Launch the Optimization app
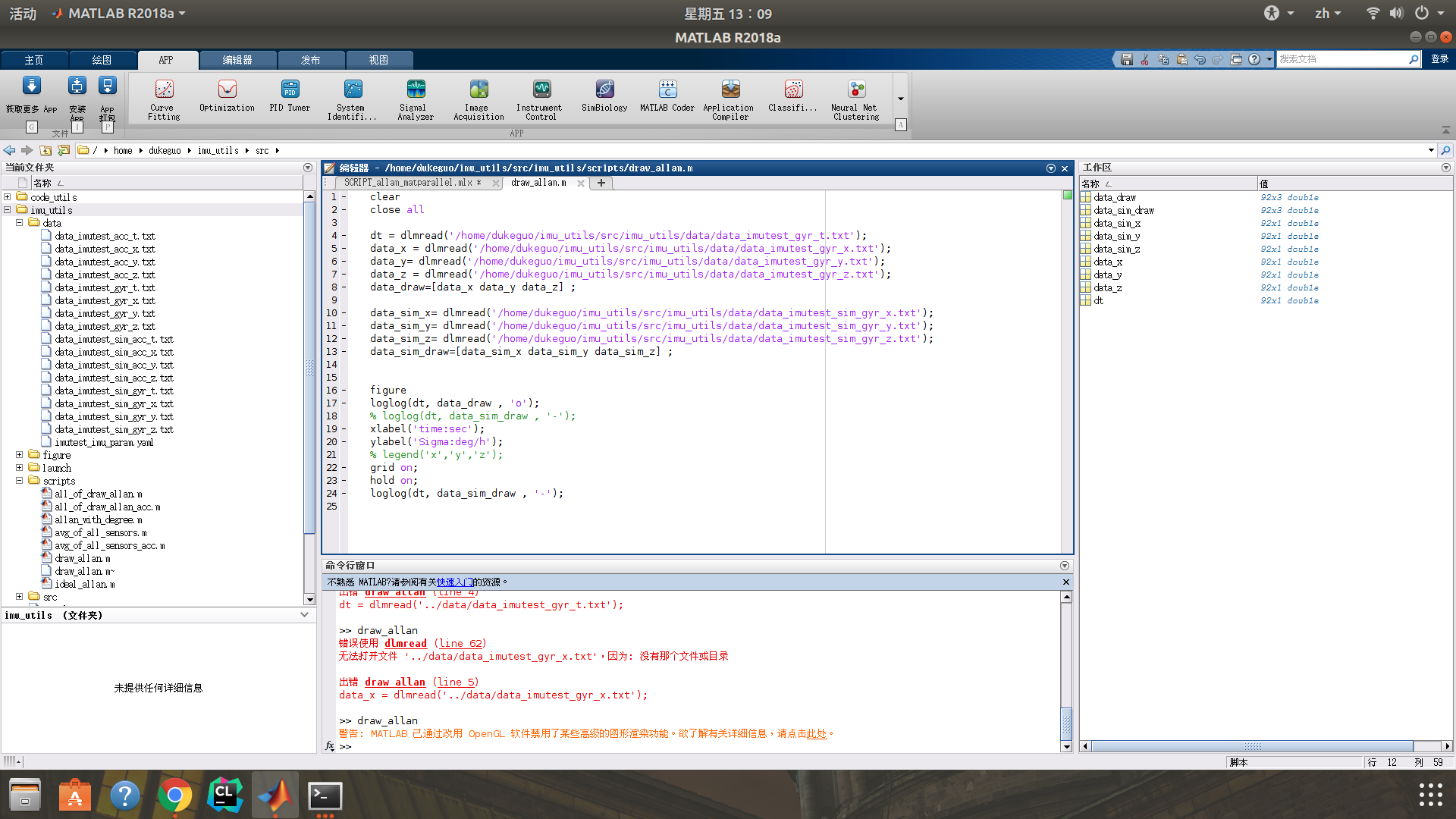 click(227, 97)
